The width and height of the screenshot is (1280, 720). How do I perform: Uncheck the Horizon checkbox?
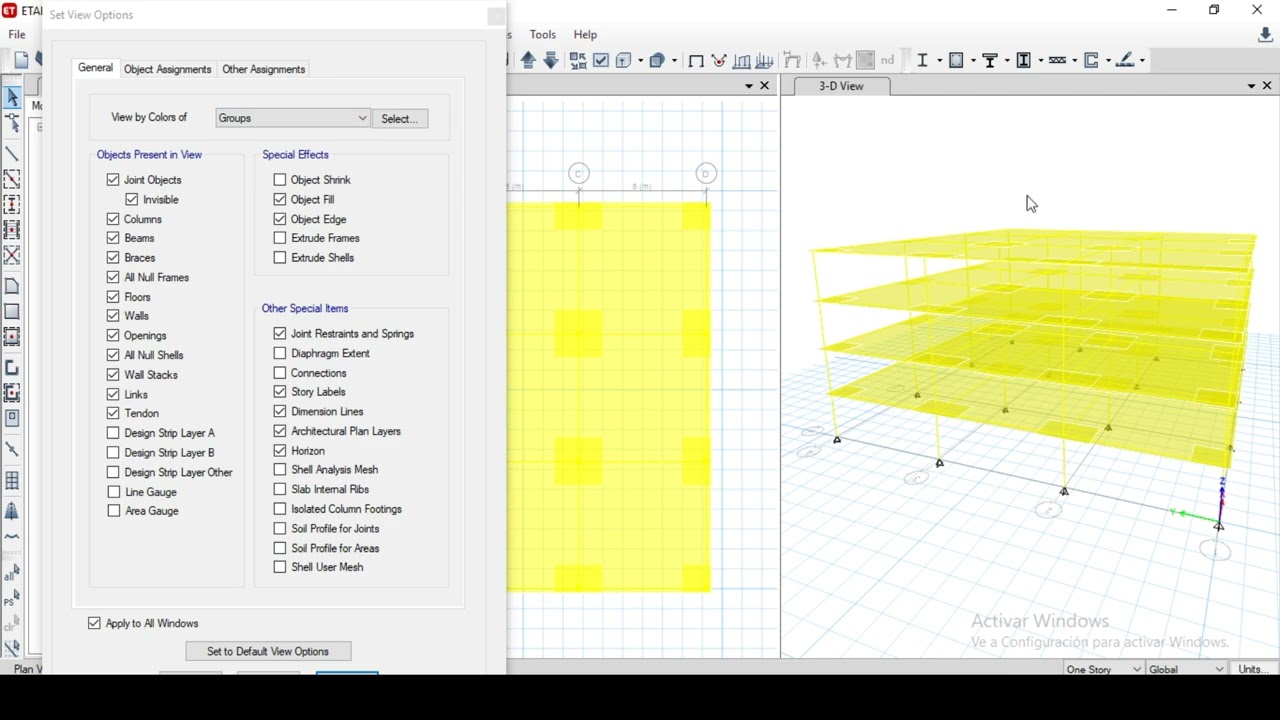tap(280, 451)
